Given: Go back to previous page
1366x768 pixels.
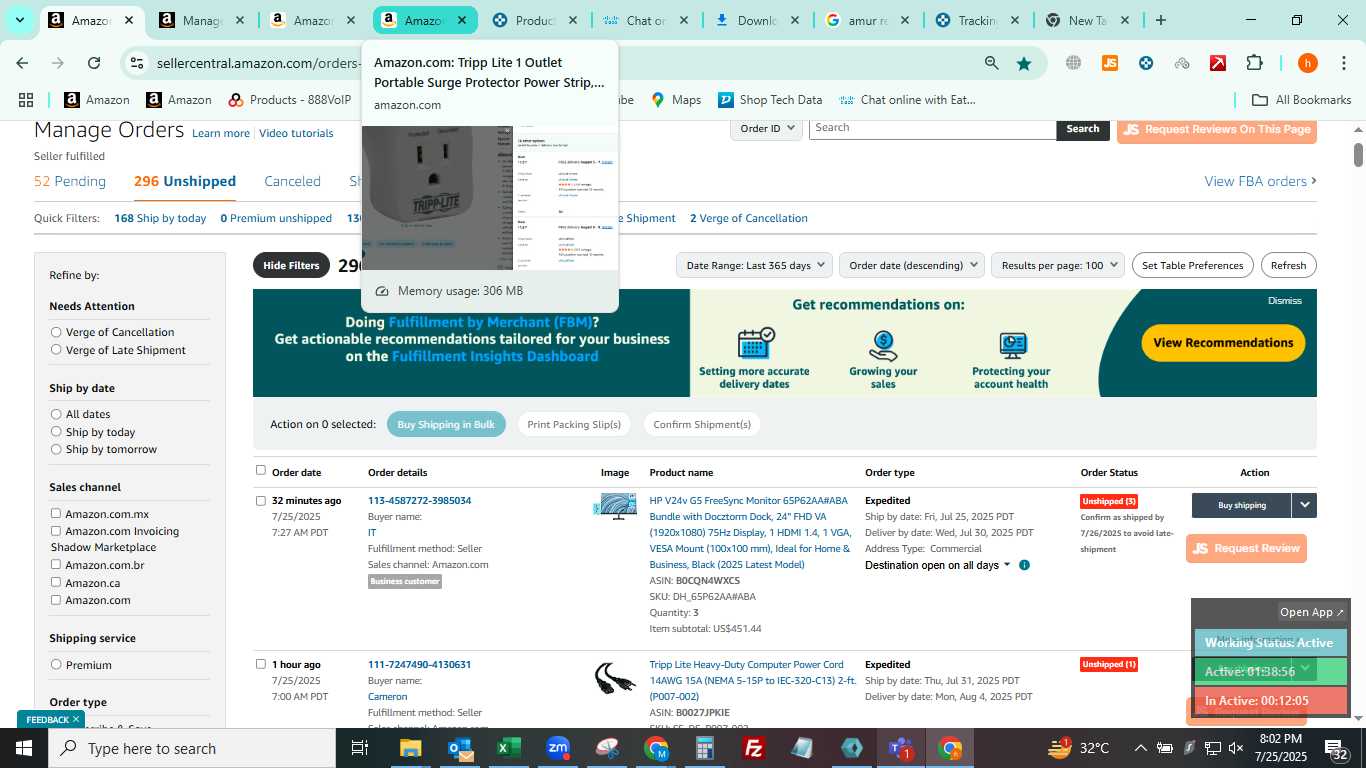Looking at the screenshot, I should 22,63.
